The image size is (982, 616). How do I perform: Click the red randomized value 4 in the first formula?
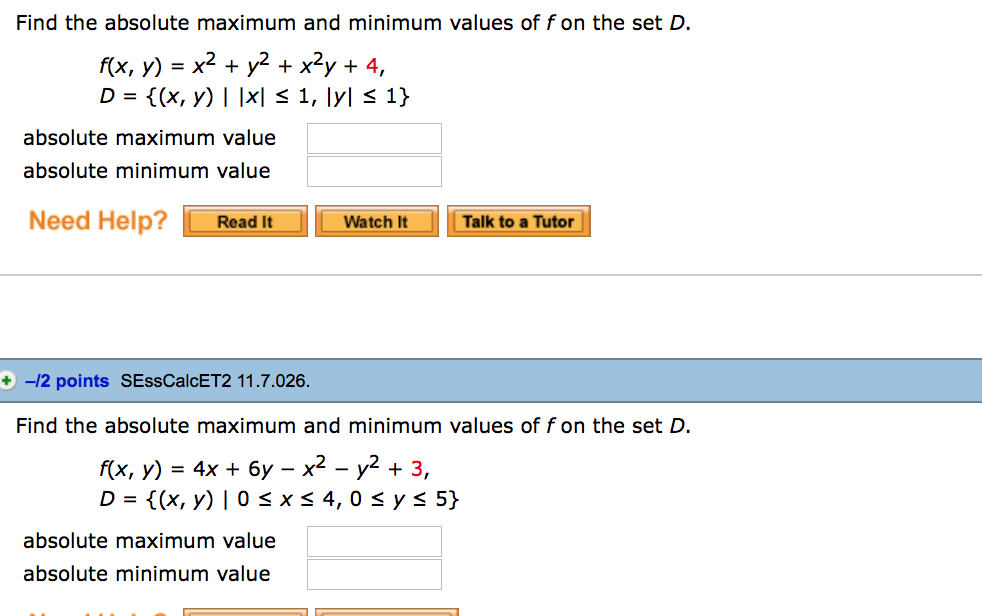373,66
